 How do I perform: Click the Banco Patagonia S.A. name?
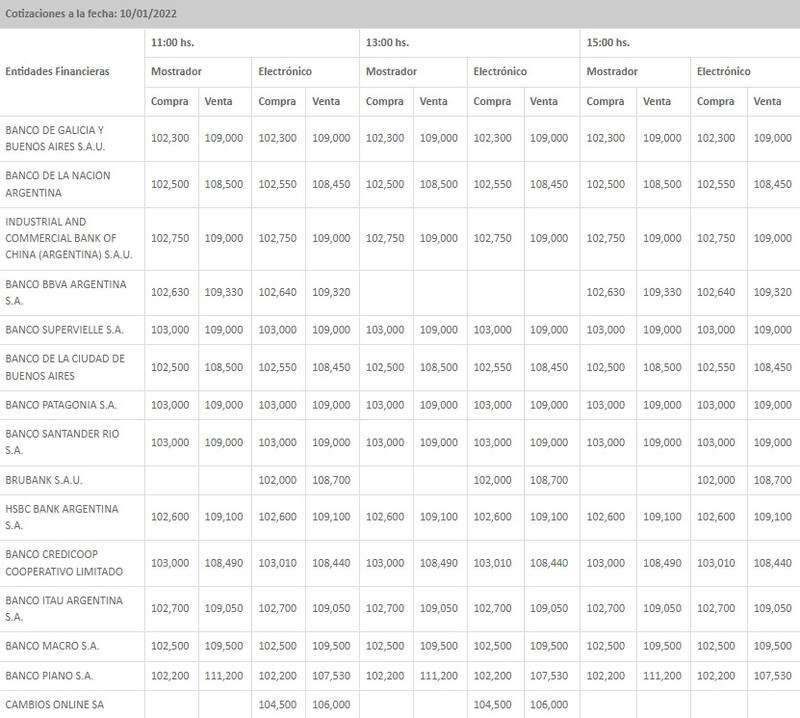62,404
